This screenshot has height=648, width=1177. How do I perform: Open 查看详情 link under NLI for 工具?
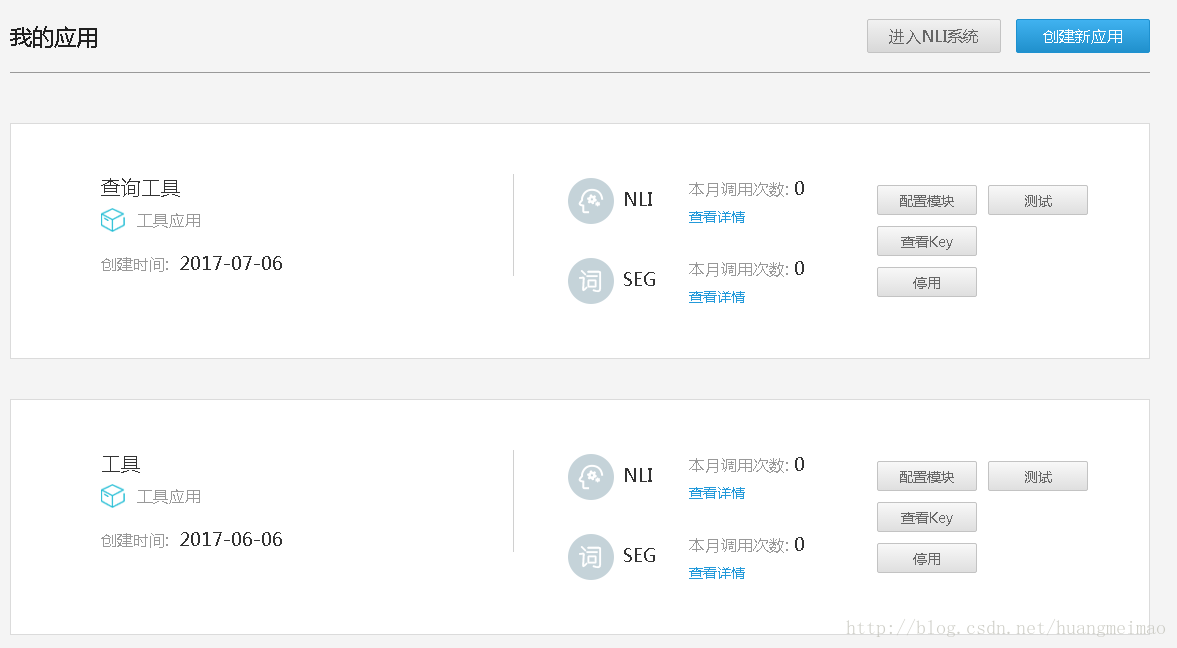click(x=717, y=493)
